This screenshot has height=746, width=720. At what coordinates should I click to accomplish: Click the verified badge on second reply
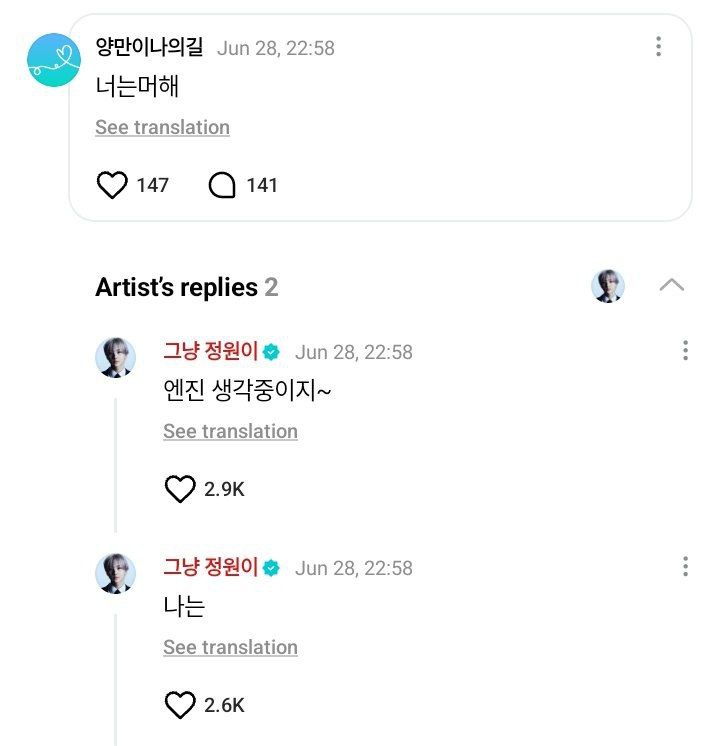coord(271,568)
